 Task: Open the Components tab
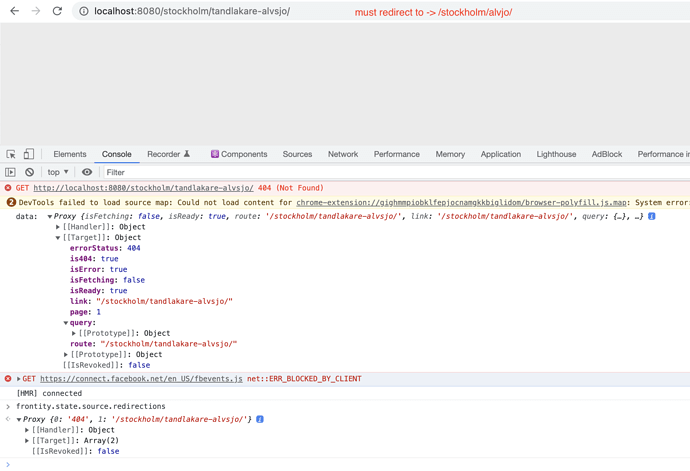pos(239,154)
